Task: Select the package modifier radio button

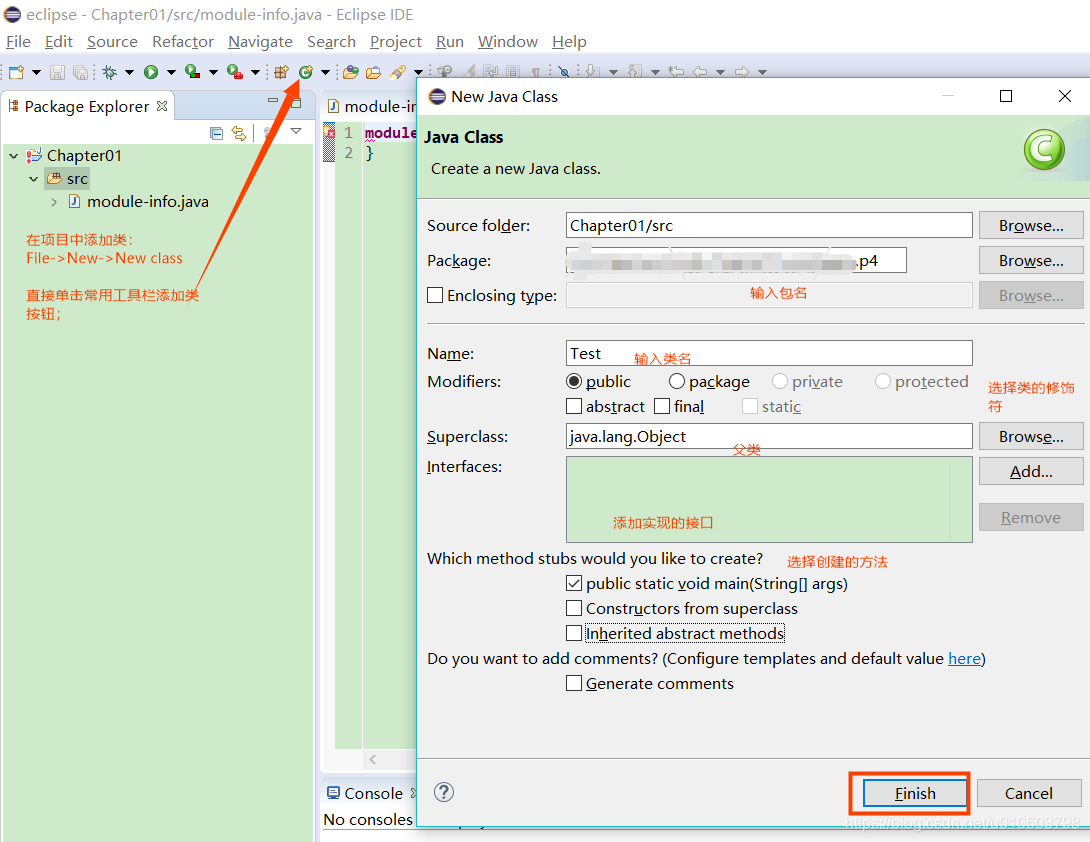Action: [x=676, y=382]
